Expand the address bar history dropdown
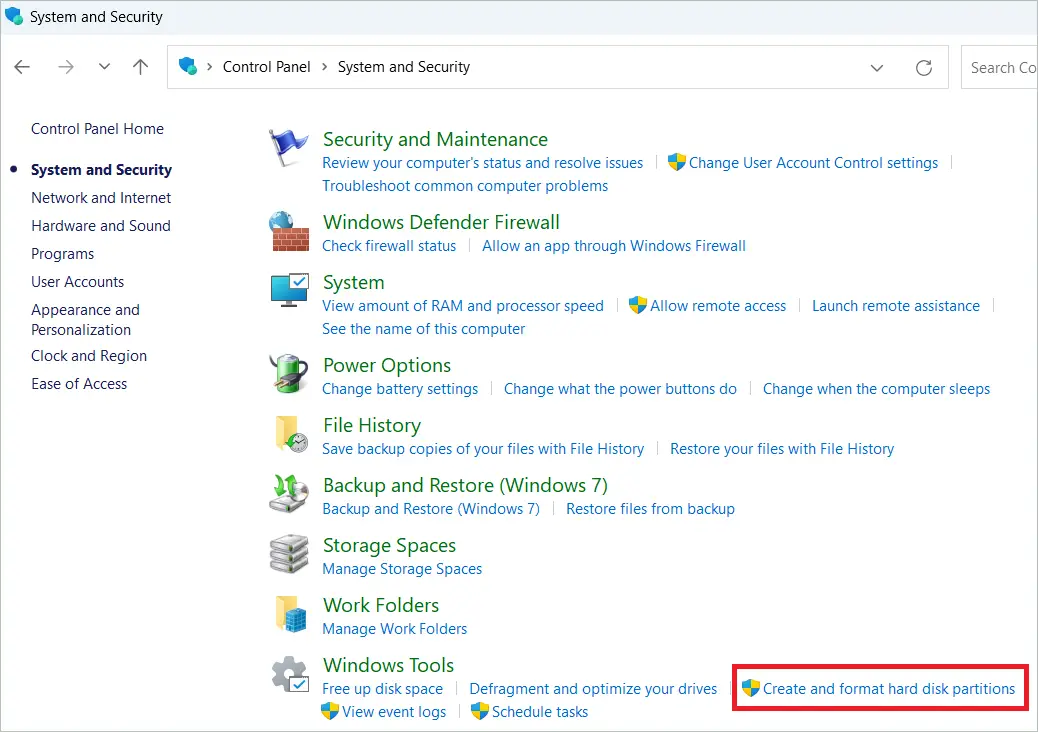 click(x=876, y=68)
